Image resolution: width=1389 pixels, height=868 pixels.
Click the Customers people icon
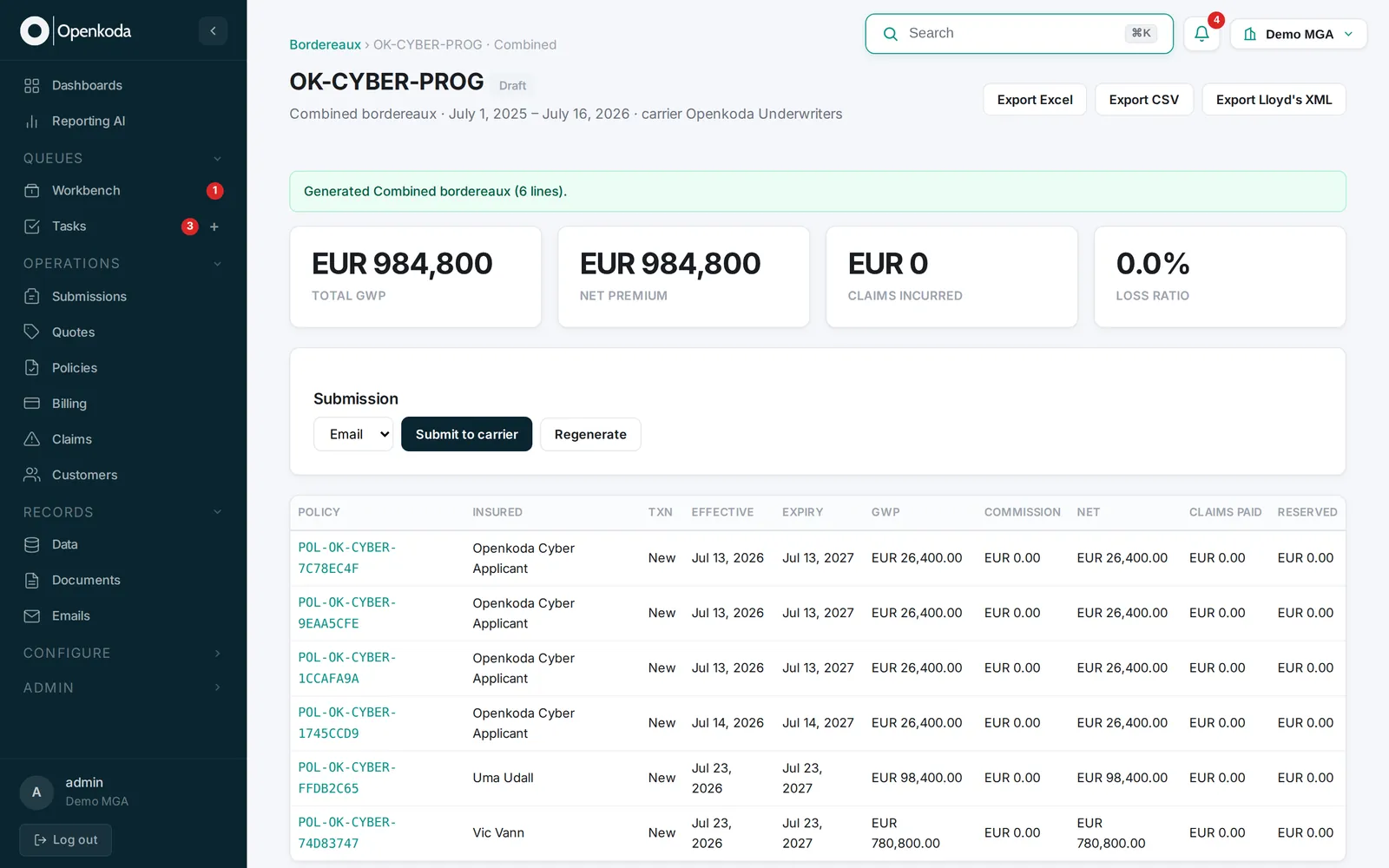[32, 474]
